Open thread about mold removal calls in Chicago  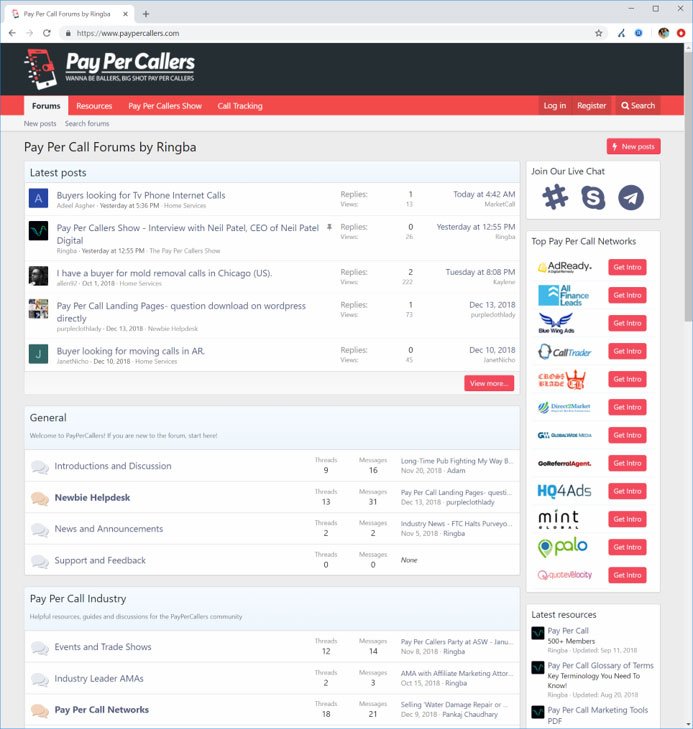coord(164,273)
